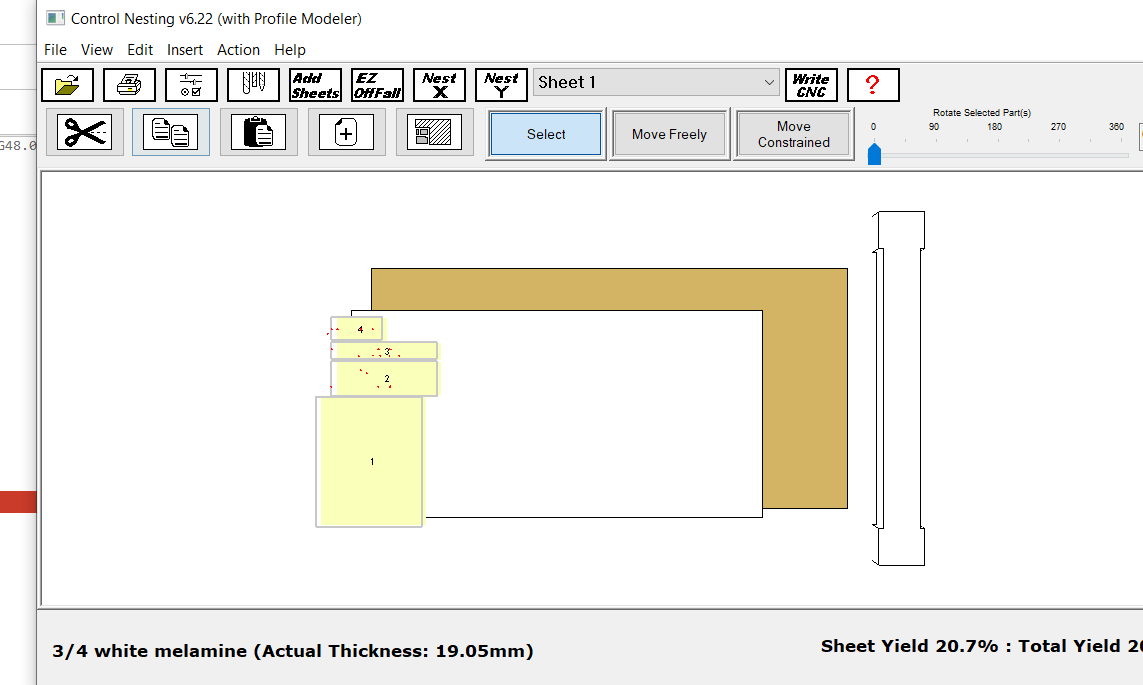1143x685 pixels.
Task: Switch to Move Freely mode
Action: (669, 134)
